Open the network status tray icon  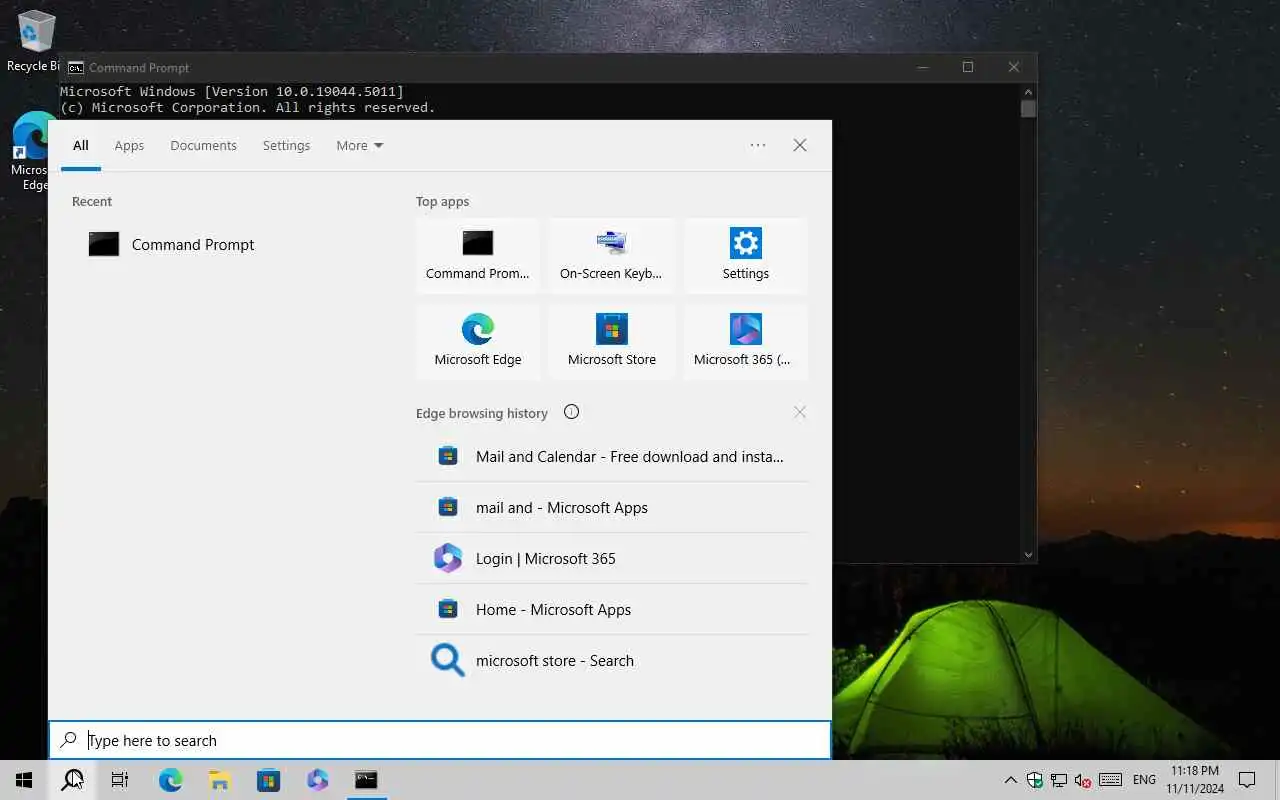[1058, 780]
